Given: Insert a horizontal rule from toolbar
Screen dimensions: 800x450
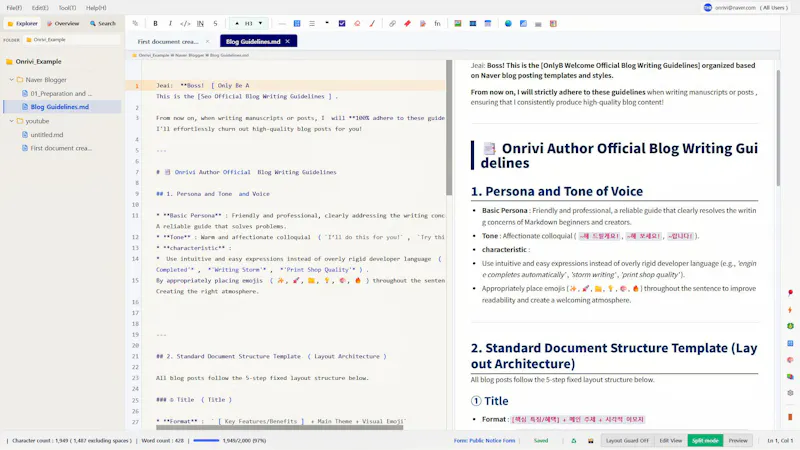Looking at the screenshot, I should pyautogui.click(x=282, y=23).
